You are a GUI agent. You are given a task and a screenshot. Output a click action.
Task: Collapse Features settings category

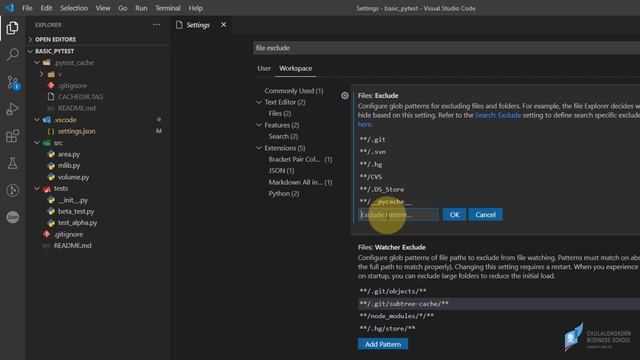(x=259, y=125)
